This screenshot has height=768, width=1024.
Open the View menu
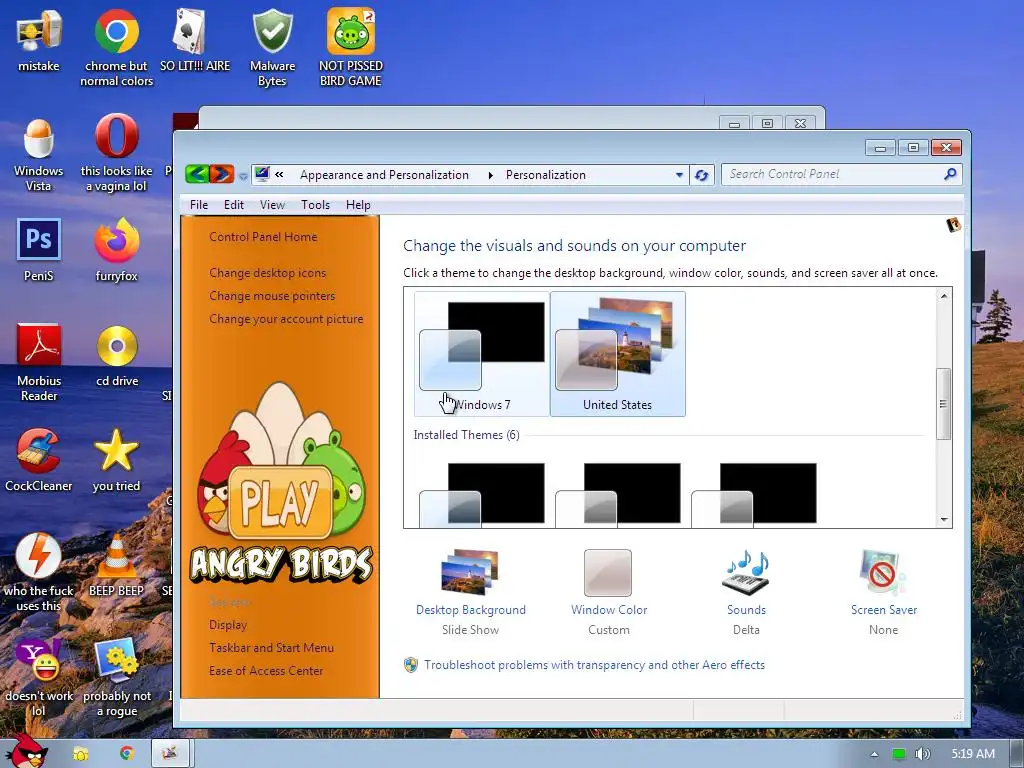point(272,205)
